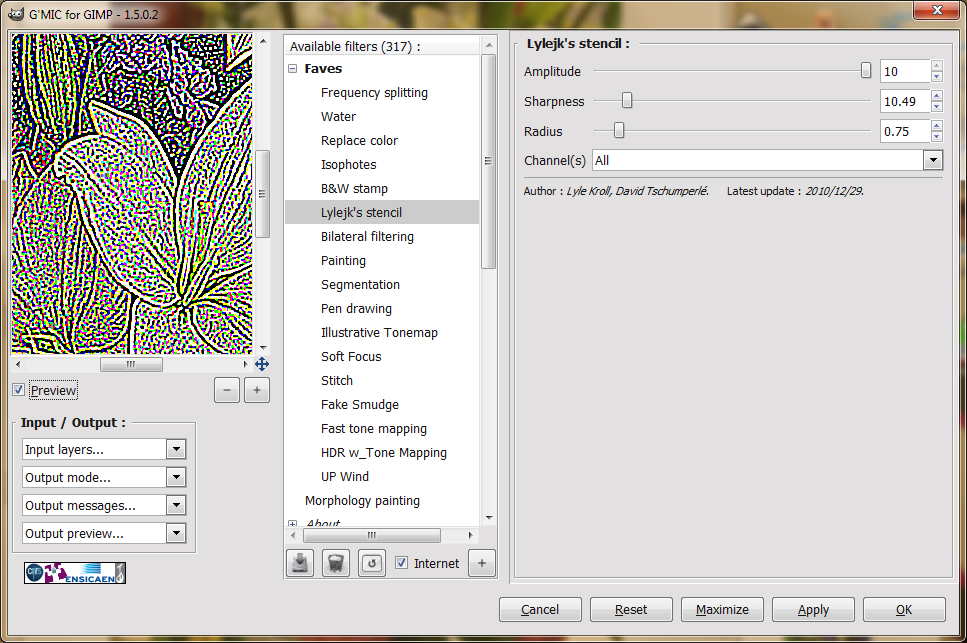967x643 pixels.
Task: Select HDR w_Tone Mapping filter
Action: (384, 453)
